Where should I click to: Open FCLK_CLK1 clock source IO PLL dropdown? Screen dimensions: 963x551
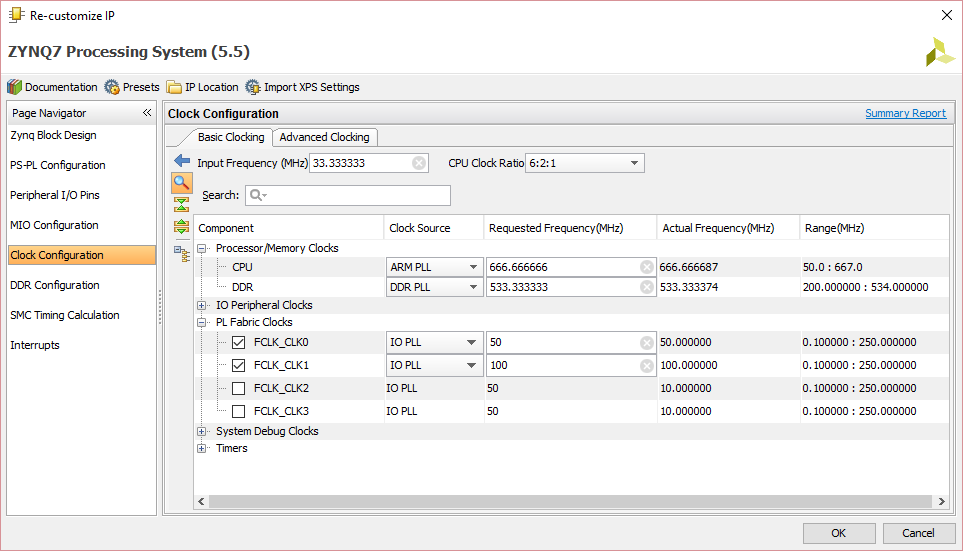(434, 365)
